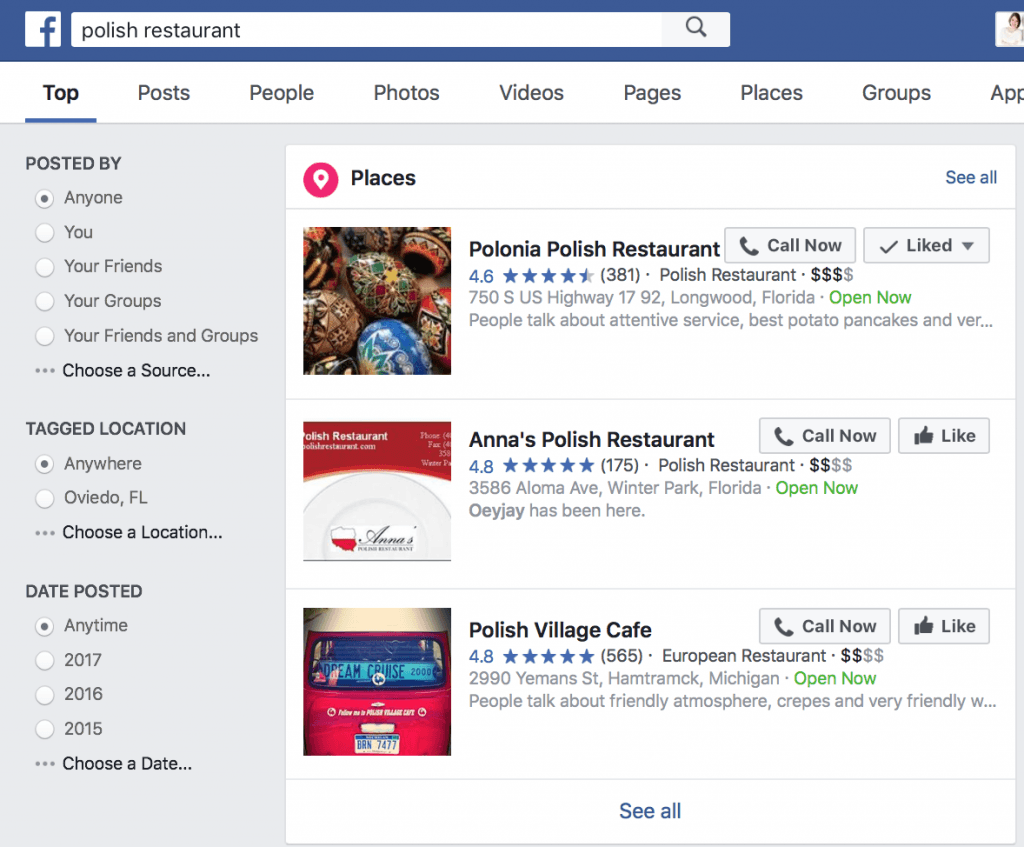The width and height of the screenshot is (1024, 847).
Task: Select the Anywhere location radio button
Action: coord(44,464)
